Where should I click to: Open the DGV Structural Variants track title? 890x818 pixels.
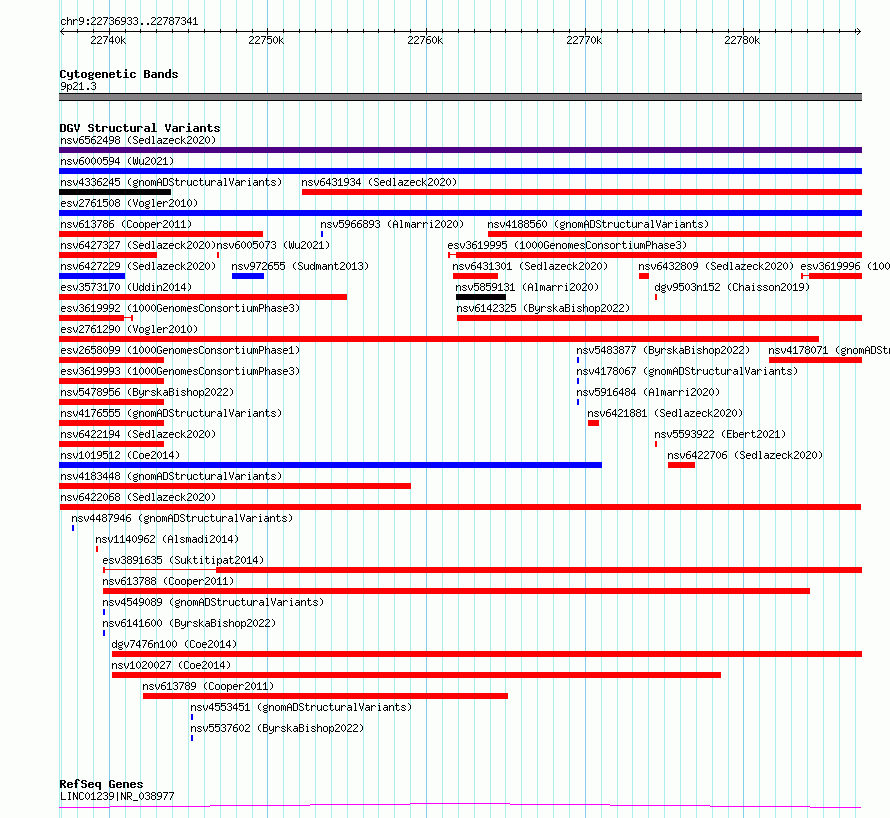point(140,128)
